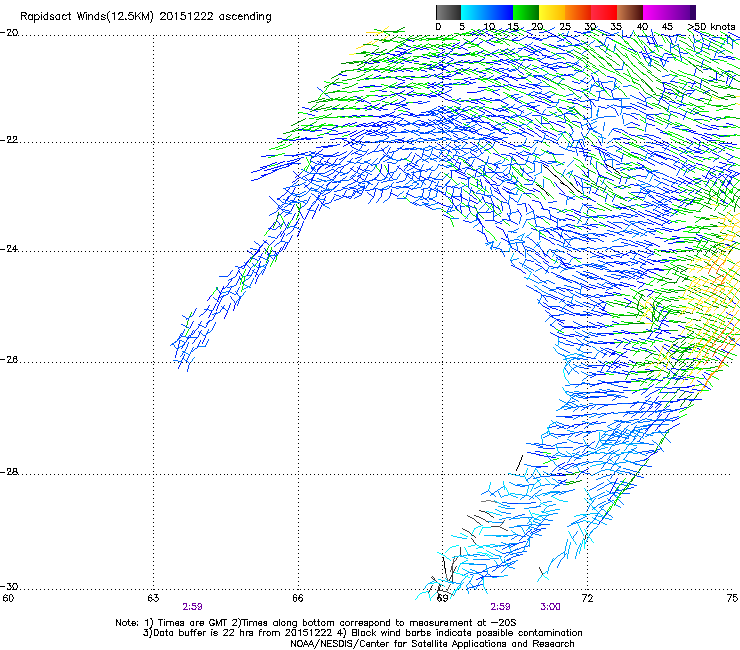Click the '72' longitude axis label

click(587, 599)
